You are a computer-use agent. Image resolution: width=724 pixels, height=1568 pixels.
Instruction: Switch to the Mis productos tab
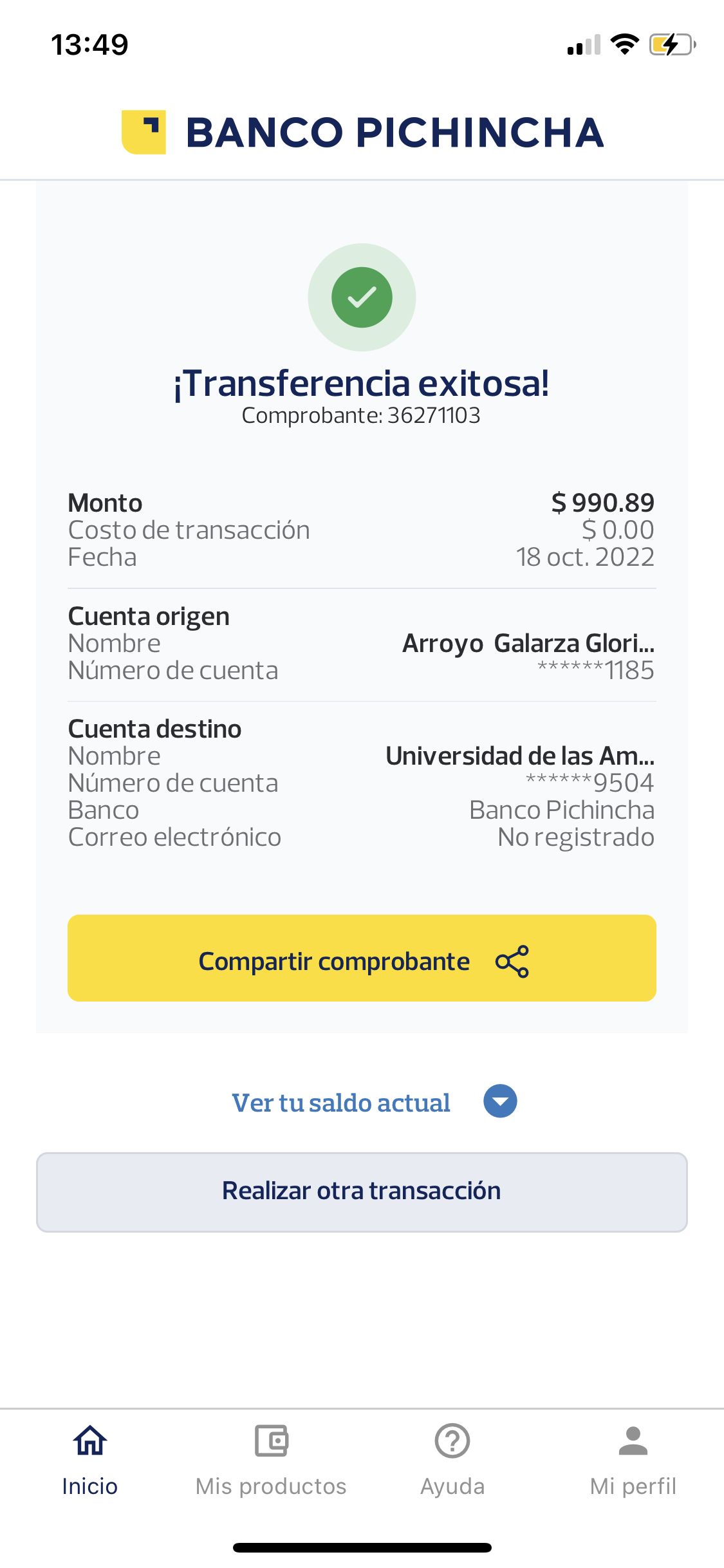271,1486
